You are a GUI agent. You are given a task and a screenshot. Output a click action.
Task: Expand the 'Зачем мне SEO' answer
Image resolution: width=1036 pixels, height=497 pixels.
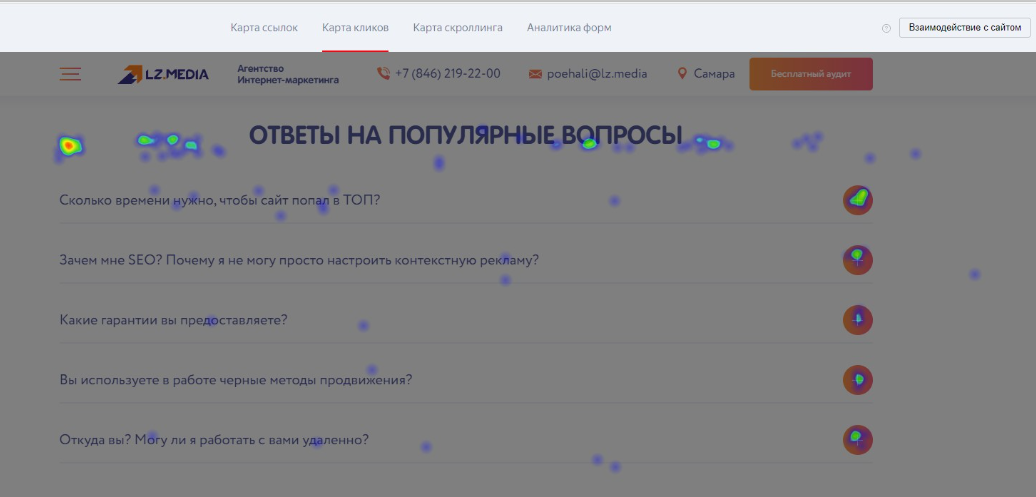click(857, 260)
